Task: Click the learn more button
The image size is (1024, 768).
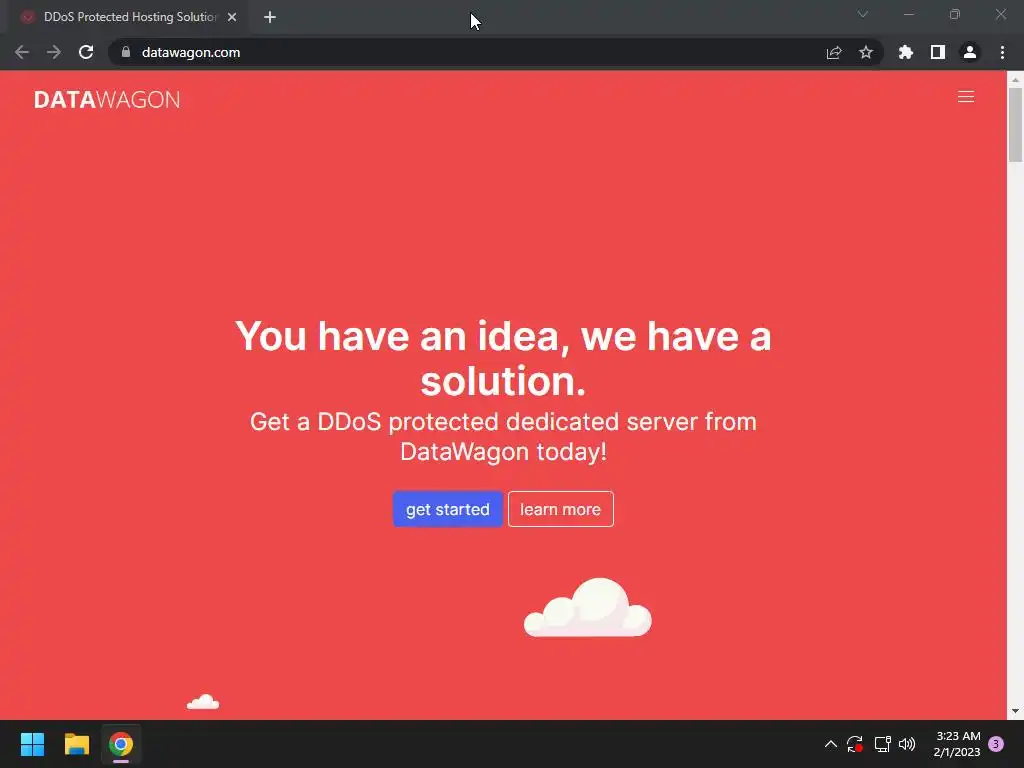Action: (560, 509)
